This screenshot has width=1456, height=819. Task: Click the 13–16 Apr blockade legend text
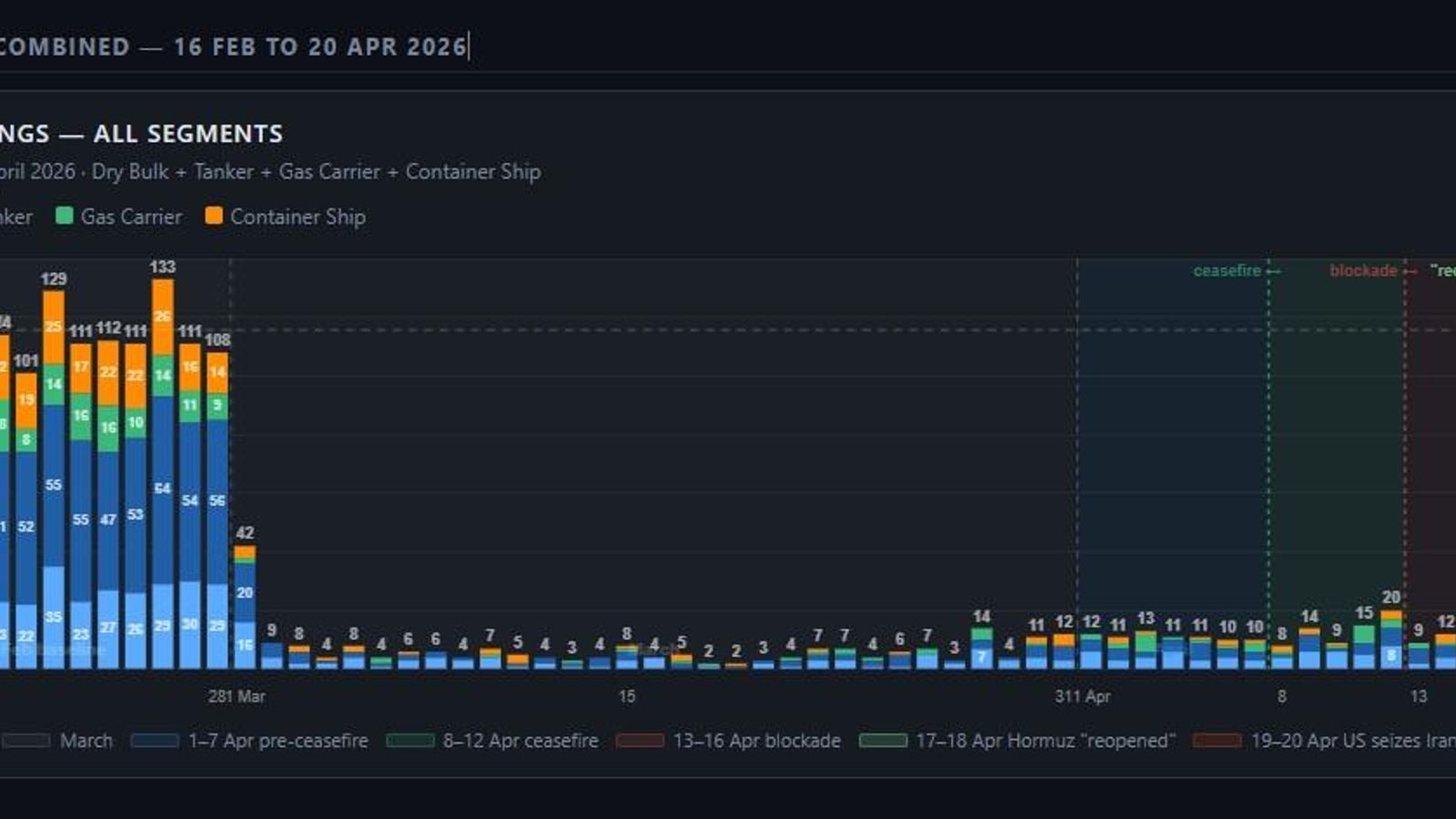pos(755,741)
